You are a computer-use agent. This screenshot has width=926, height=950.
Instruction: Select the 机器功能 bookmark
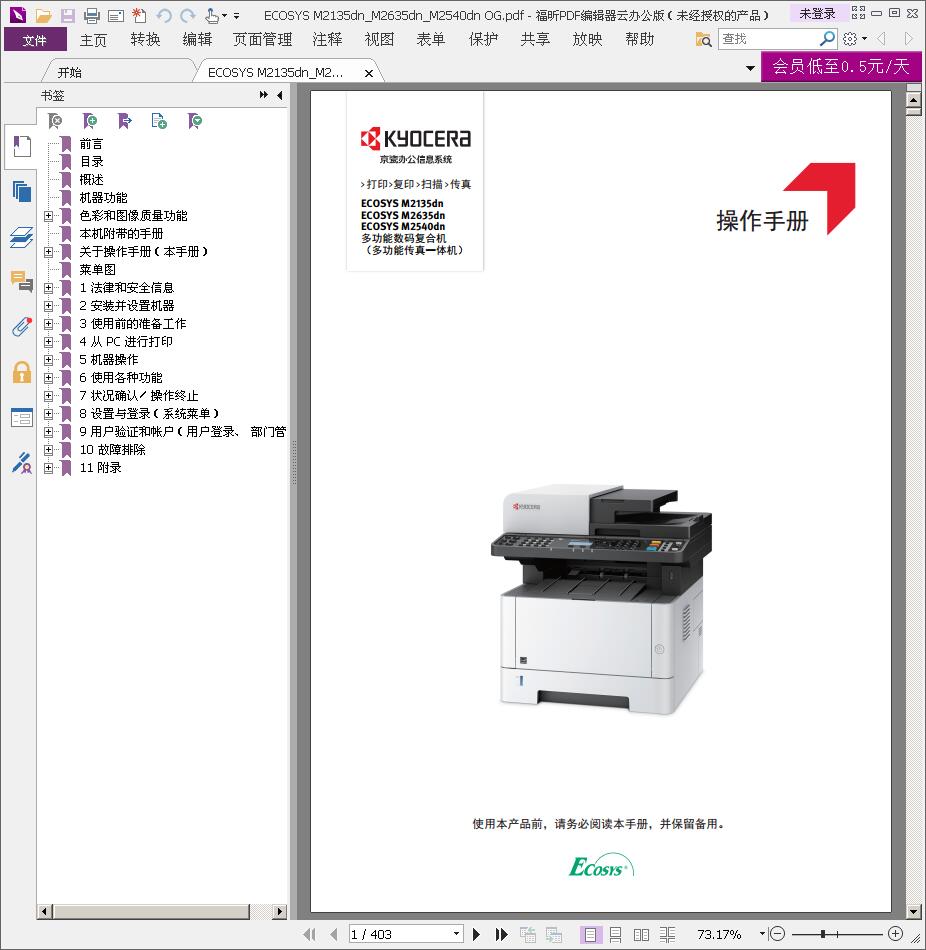(104, 198)
